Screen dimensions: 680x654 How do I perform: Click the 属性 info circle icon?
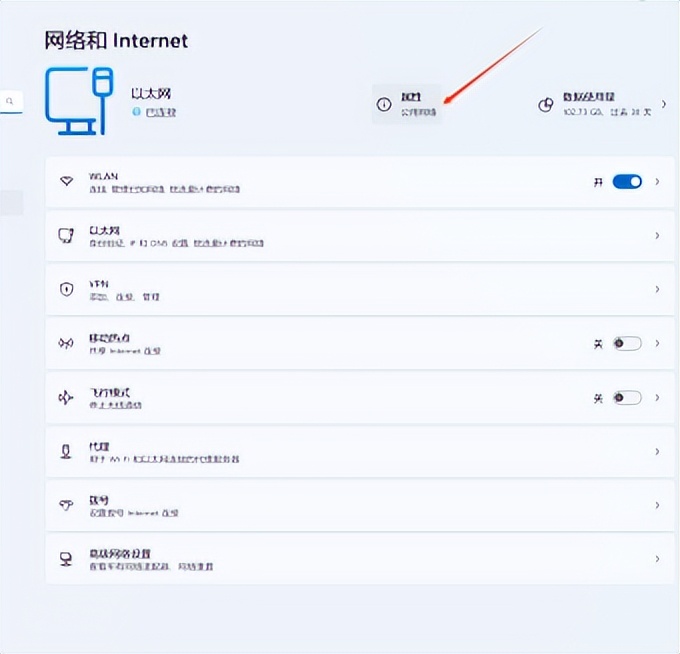[x=383, y=104]
